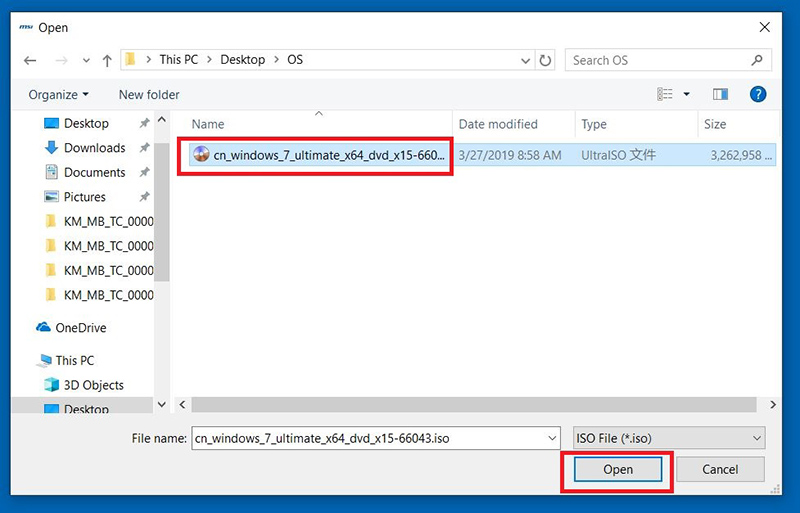The image size is (800, 513).
Task: Change the view layout icon
Action: tap(665, 94)
